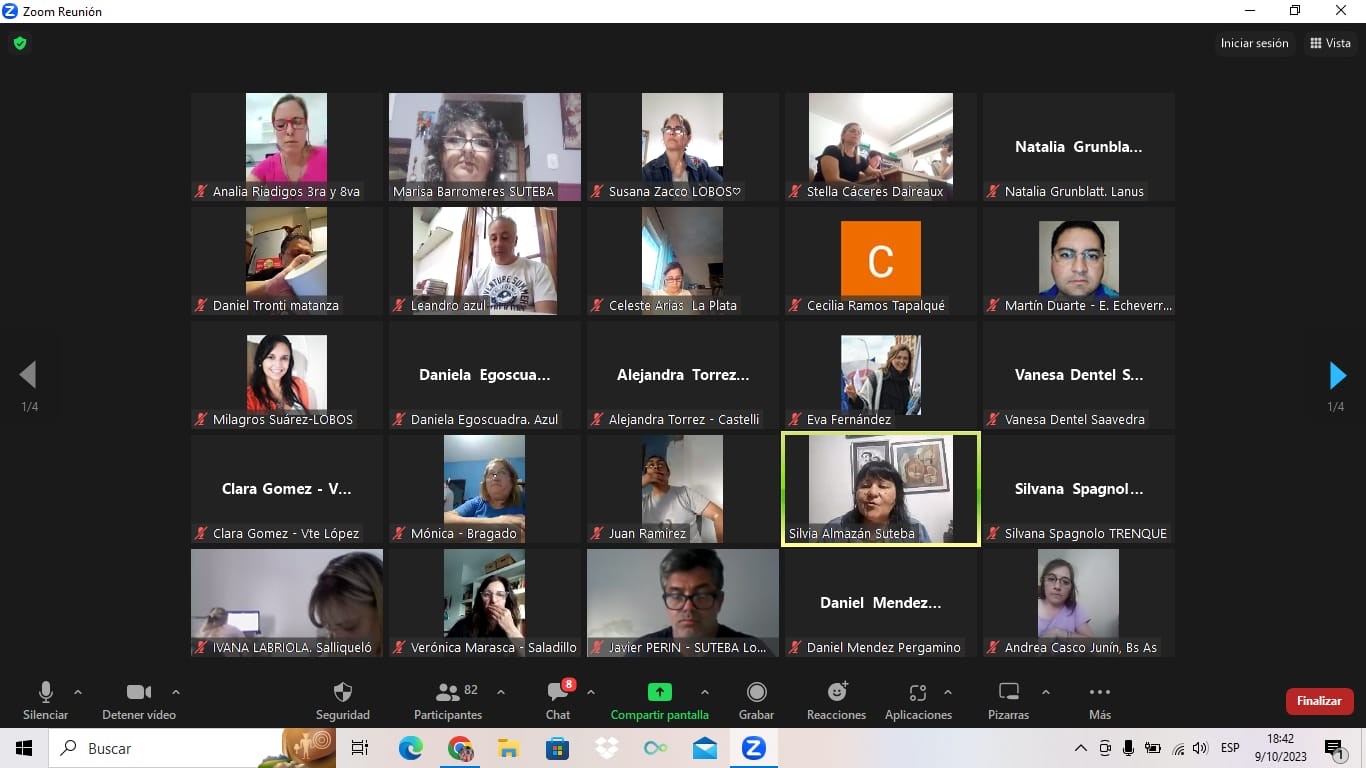The image size is (1366, 768).
Task: Open the Reacciones menu
Action: point(836,700)
